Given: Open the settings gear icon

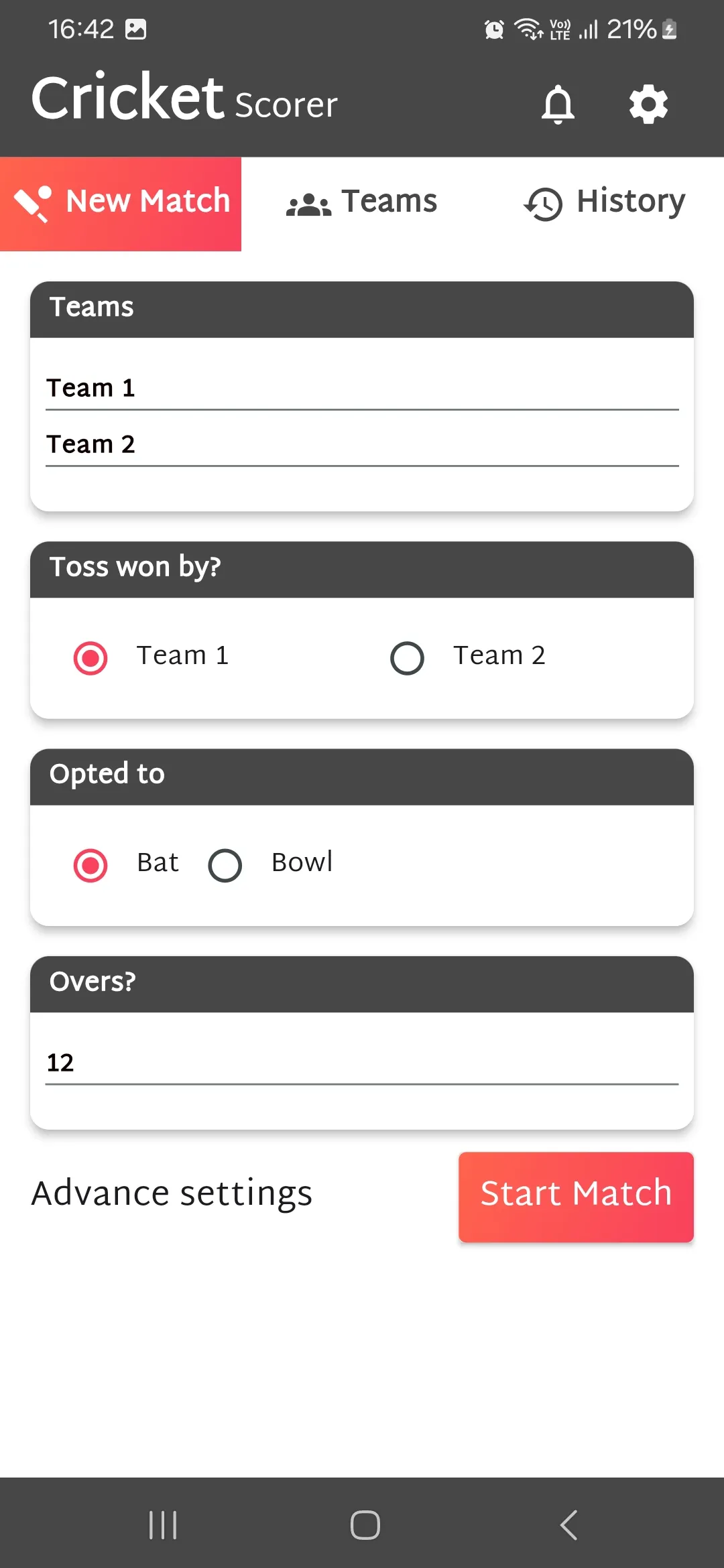Looking at the screenshot, I should pyautogui.click(x=648, y=105).
